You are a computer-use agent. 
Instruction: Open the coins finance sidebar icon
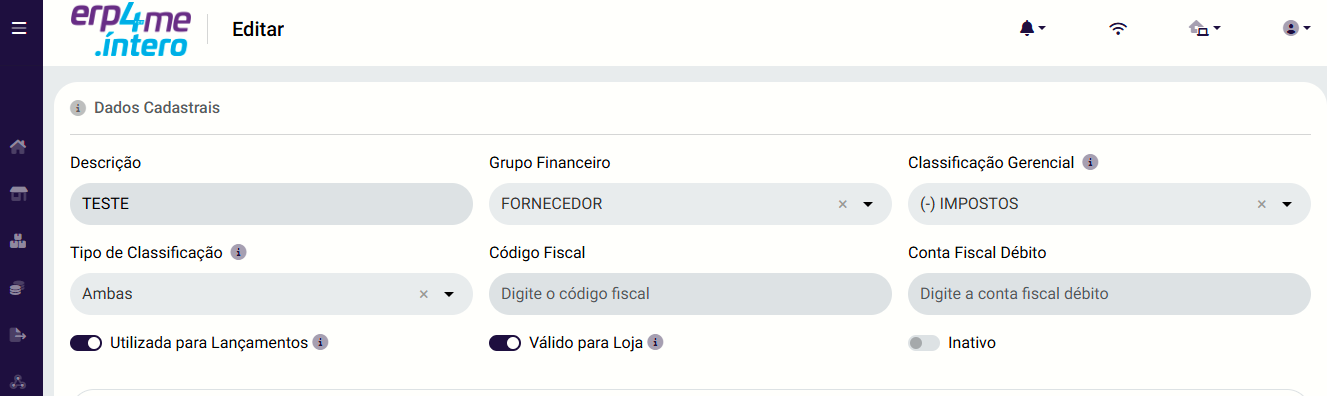click(17, 288)
